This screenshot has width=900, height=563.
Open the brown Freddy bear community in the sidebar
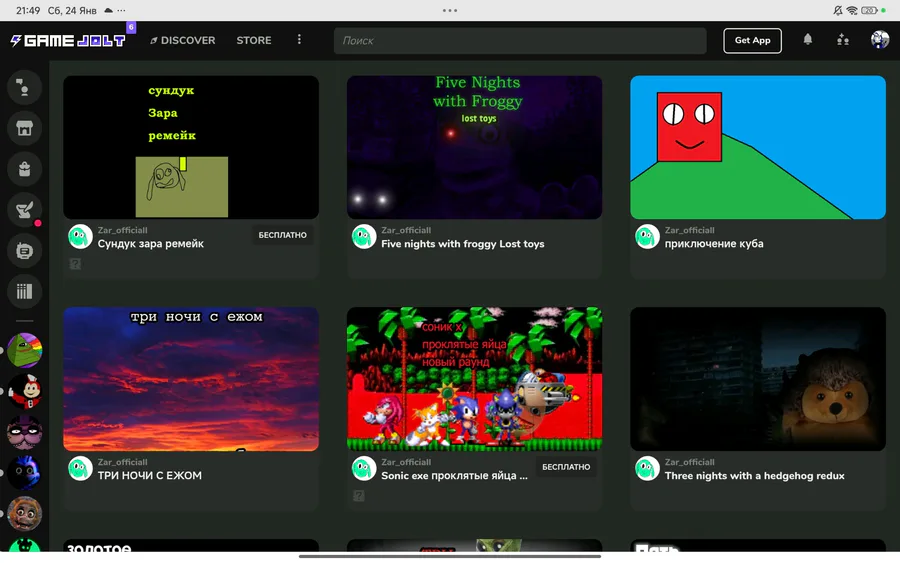point(24,514)
